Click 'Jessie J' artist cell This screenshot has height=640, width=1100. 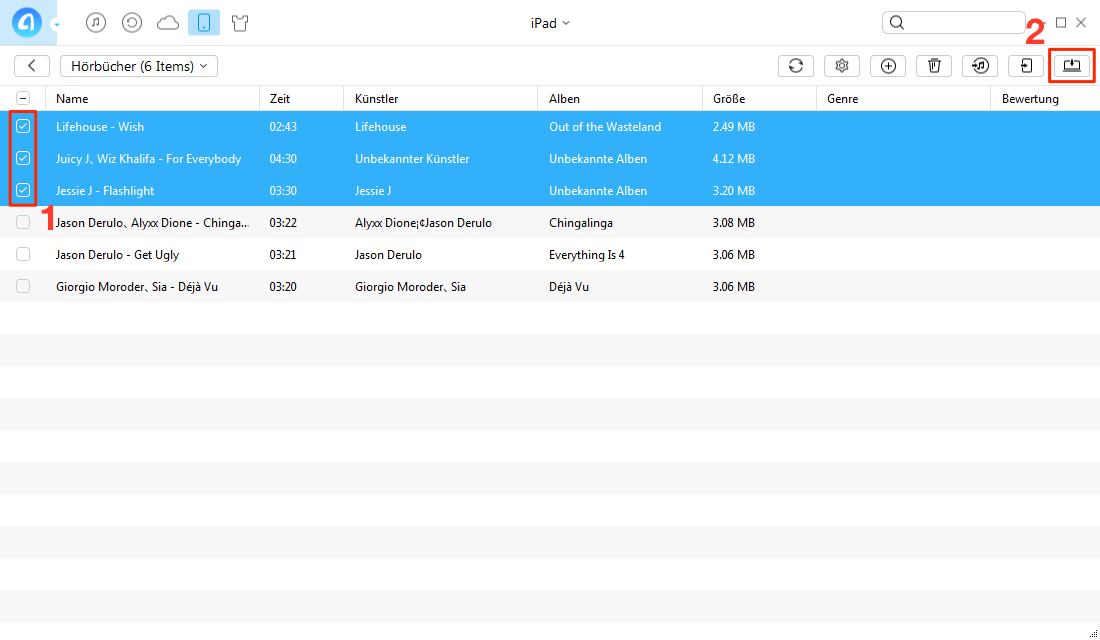pos(373,191)
